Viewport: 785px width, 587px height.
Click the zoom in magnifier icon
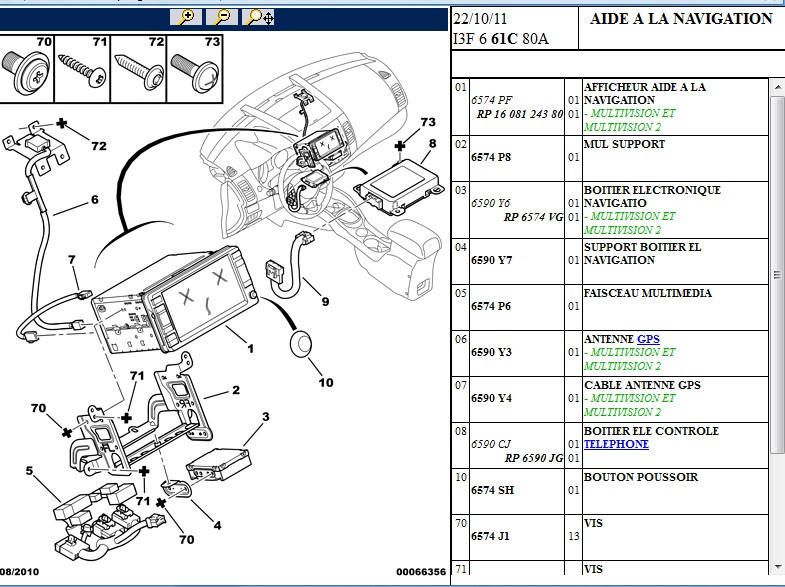pos(186,17)
